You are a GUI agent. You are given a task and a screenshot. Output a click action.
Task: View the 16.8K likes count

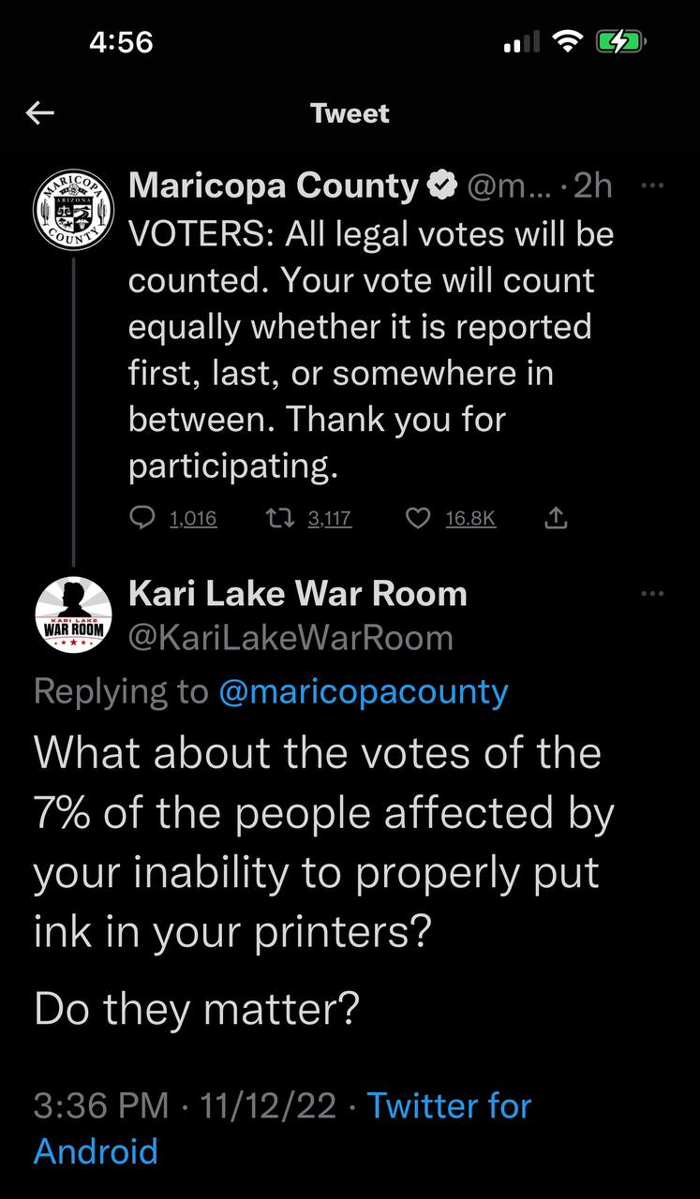click(x=470, y=518)
